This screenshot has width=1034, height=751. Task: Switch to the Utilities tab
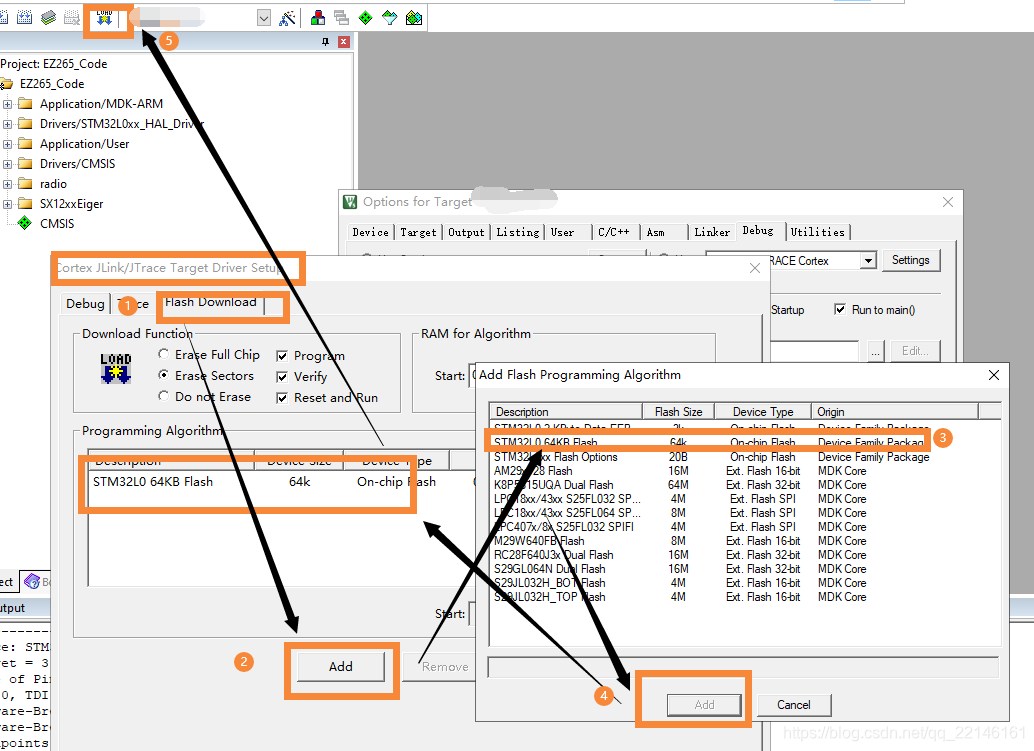pos(818,232)
